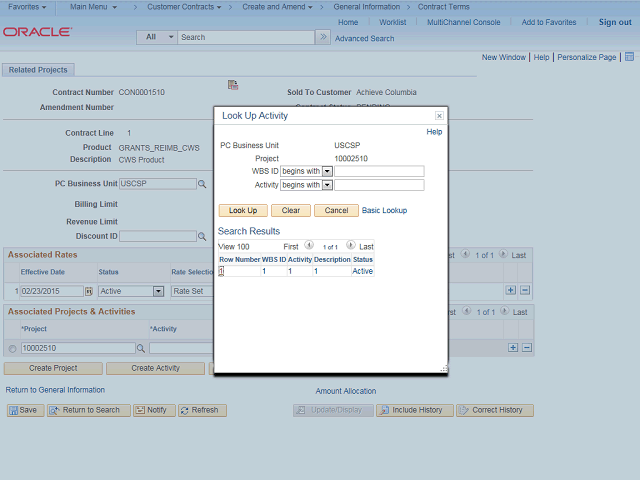Go to Contract Terms breadcrumb
The image size is (640, 480).
coord(443,7)
